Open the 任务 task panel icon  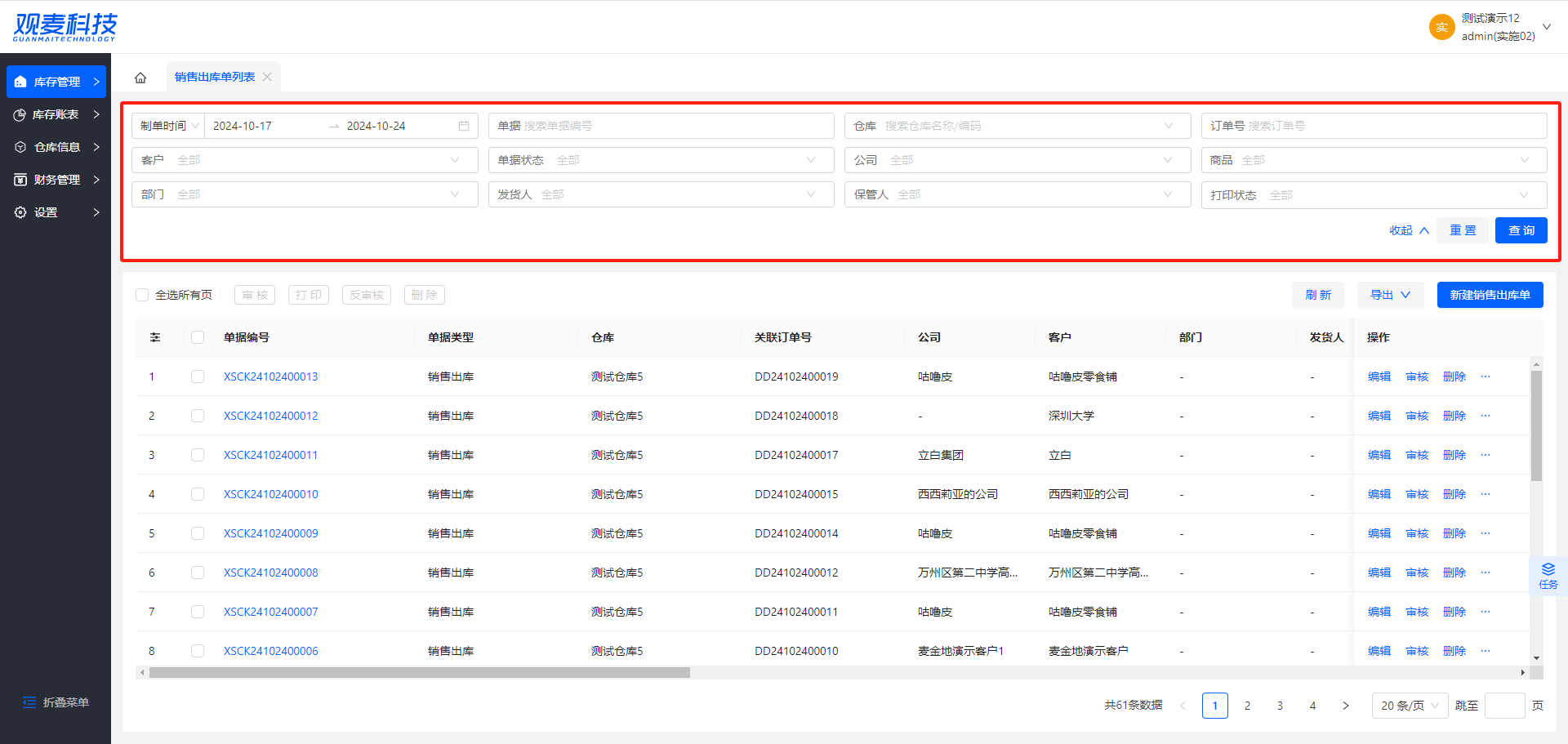coord(1548,576)
